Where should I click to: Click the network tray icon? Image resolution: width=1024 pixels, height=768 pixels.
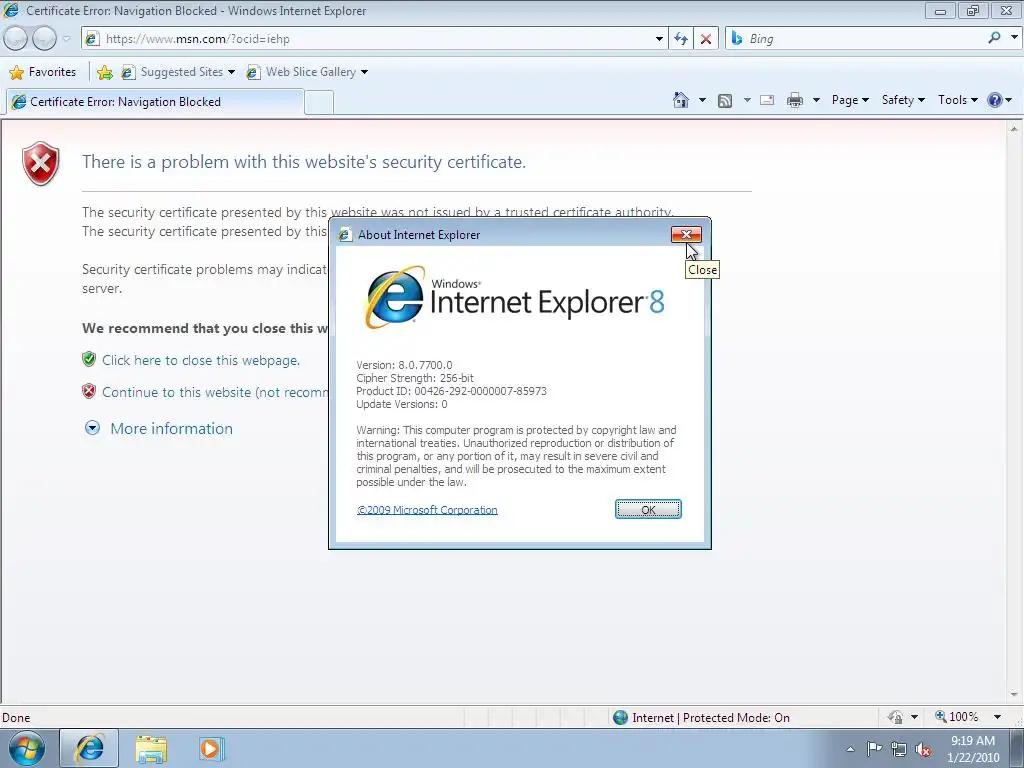(899, 749)
